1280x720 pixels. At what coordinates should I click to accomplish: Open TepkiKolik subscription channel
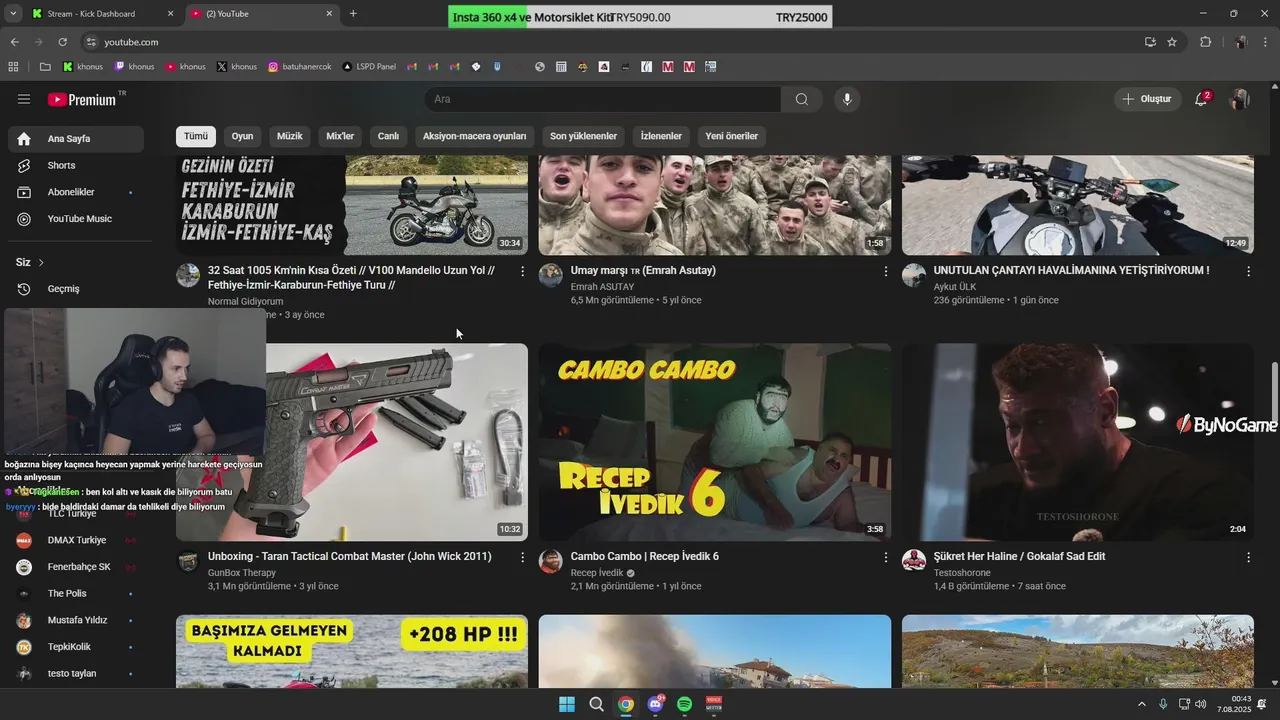pyautogui.click(x=76, y=647)
